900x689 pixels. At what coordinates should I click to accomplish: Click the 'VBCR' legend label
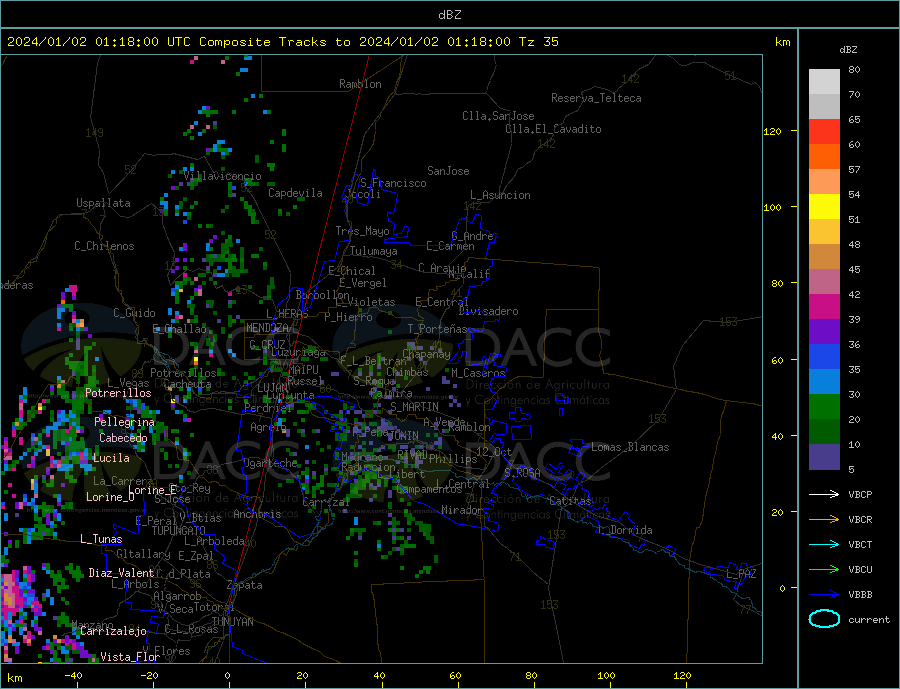pyautogui.click(x=860, y=520)
